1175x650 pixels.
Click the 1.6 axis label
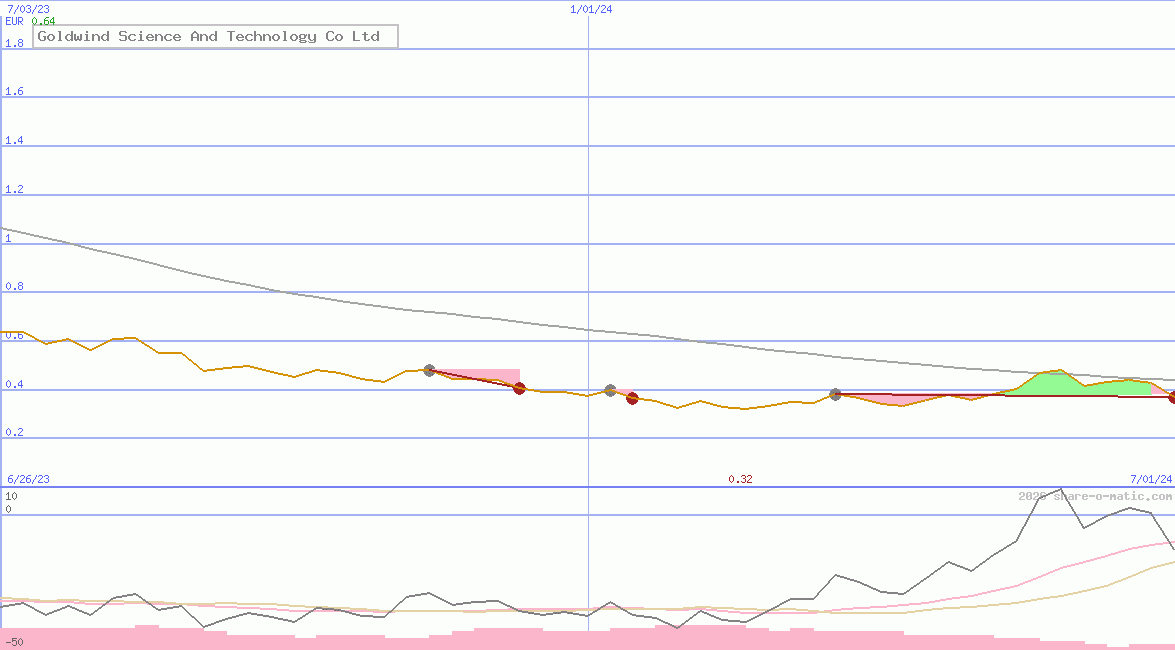coord(14,91)
